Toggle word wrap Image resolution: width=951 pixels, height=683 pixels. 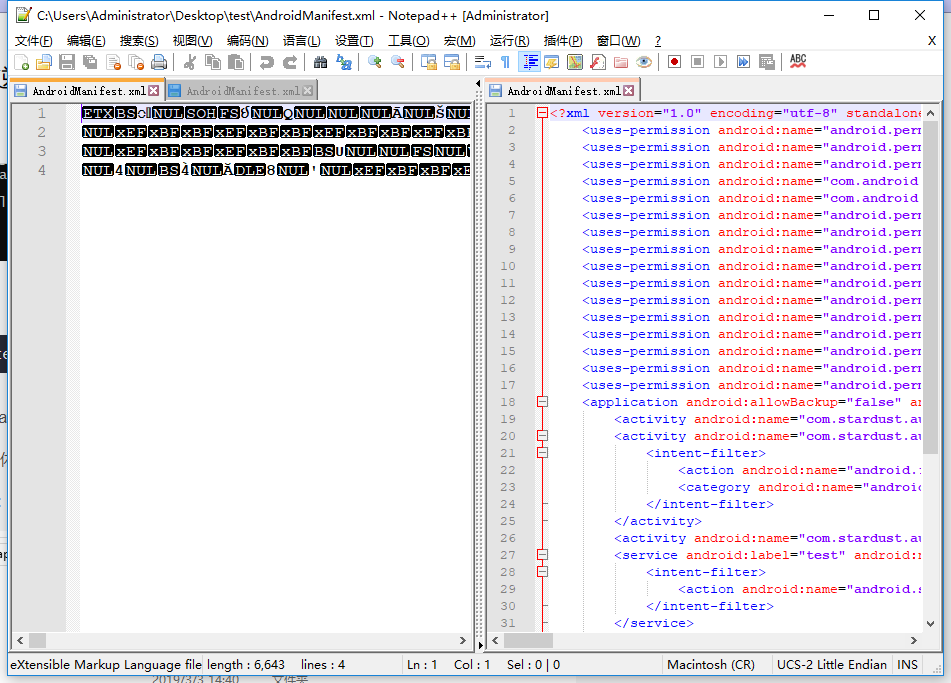[481, 61]
